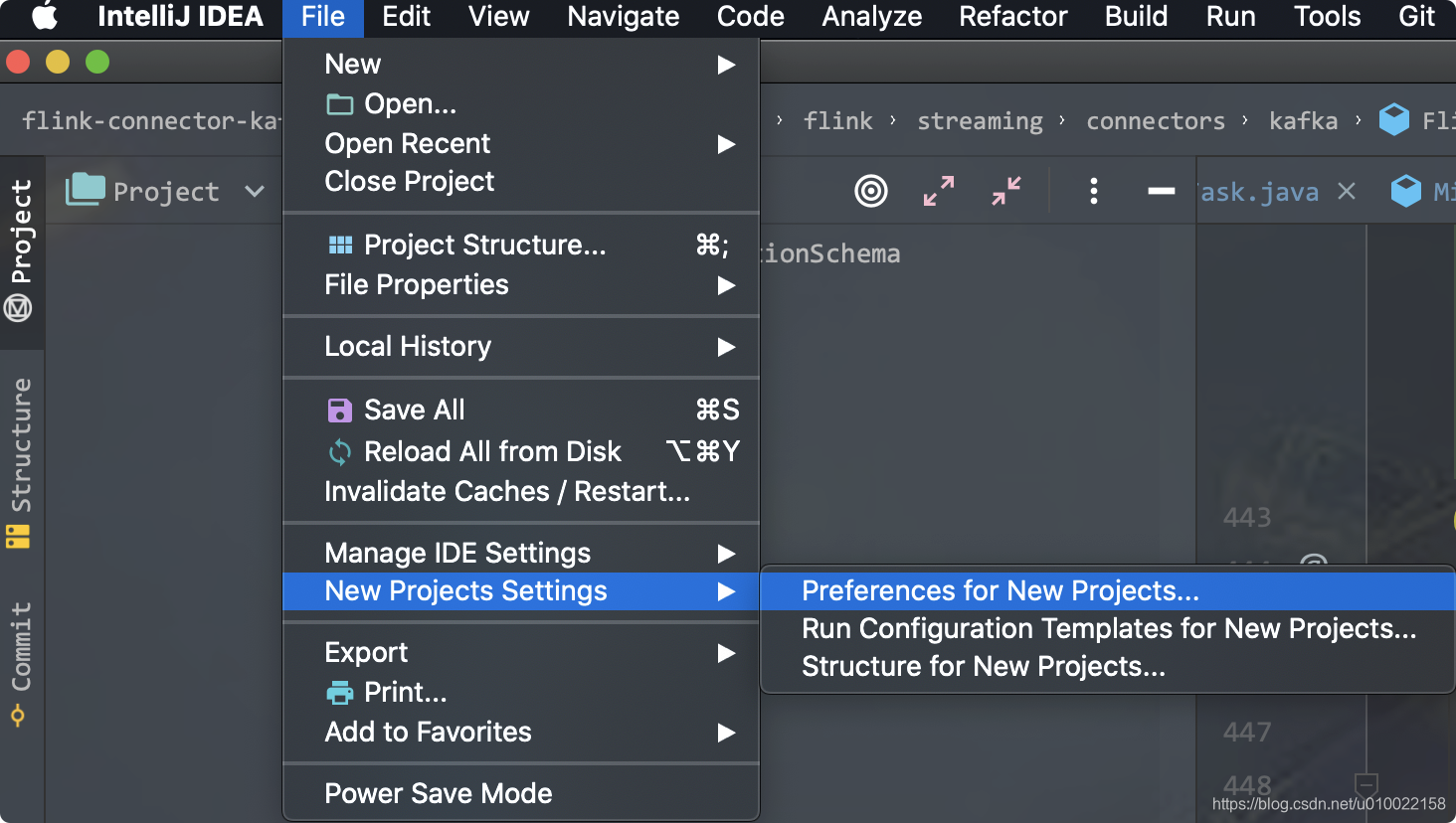Click the Commit tab icon

(18, 716)
